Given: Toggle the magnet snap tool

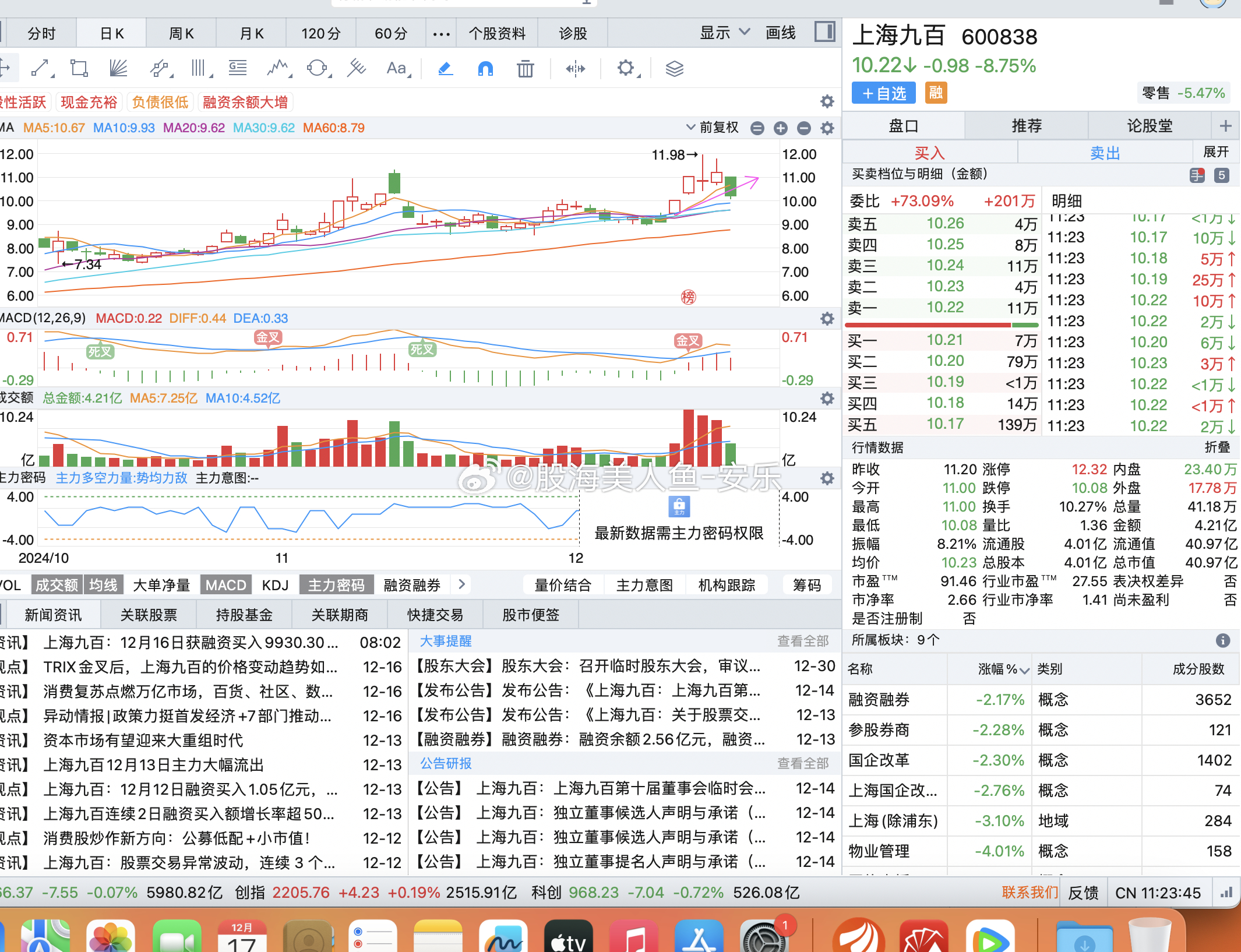Looking at the screenshot, I should tap(485, 69).
